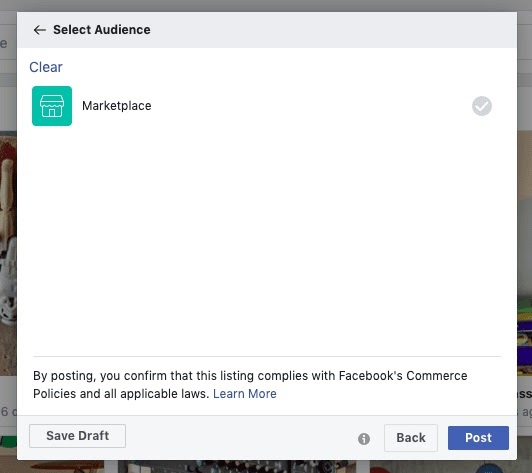This screenshot has width=532, height=473.
Task: Click the Commerce Policies disclaimer text
Action: coord(250,385)
